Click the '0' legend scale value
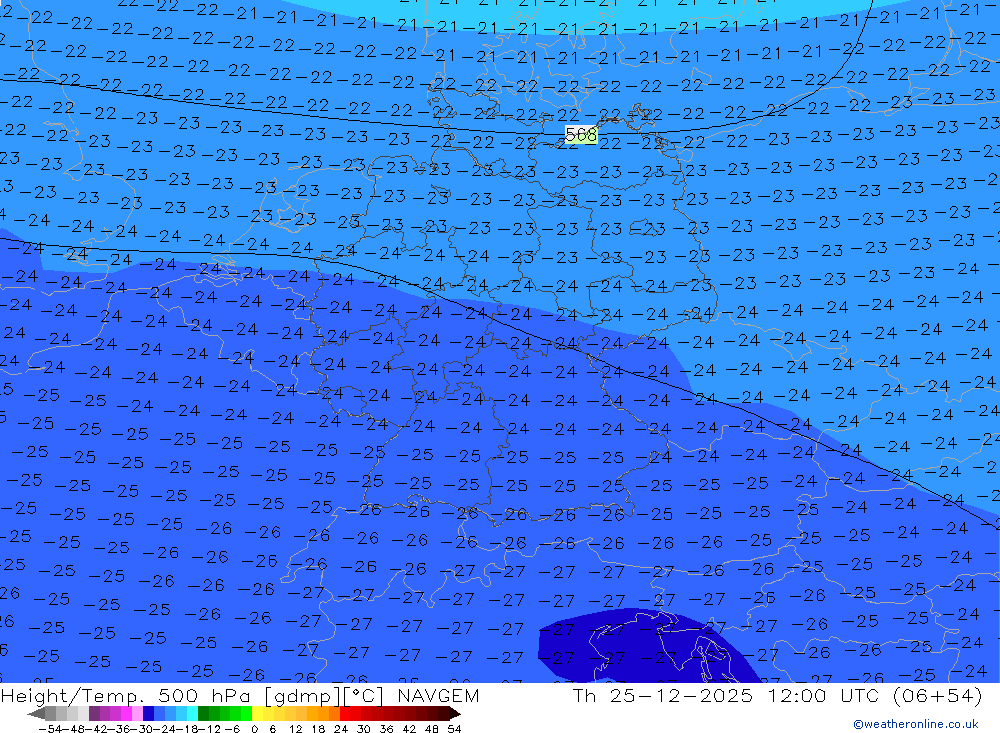The width and height of the screenshot is (1000, 733). pos(254,729)
